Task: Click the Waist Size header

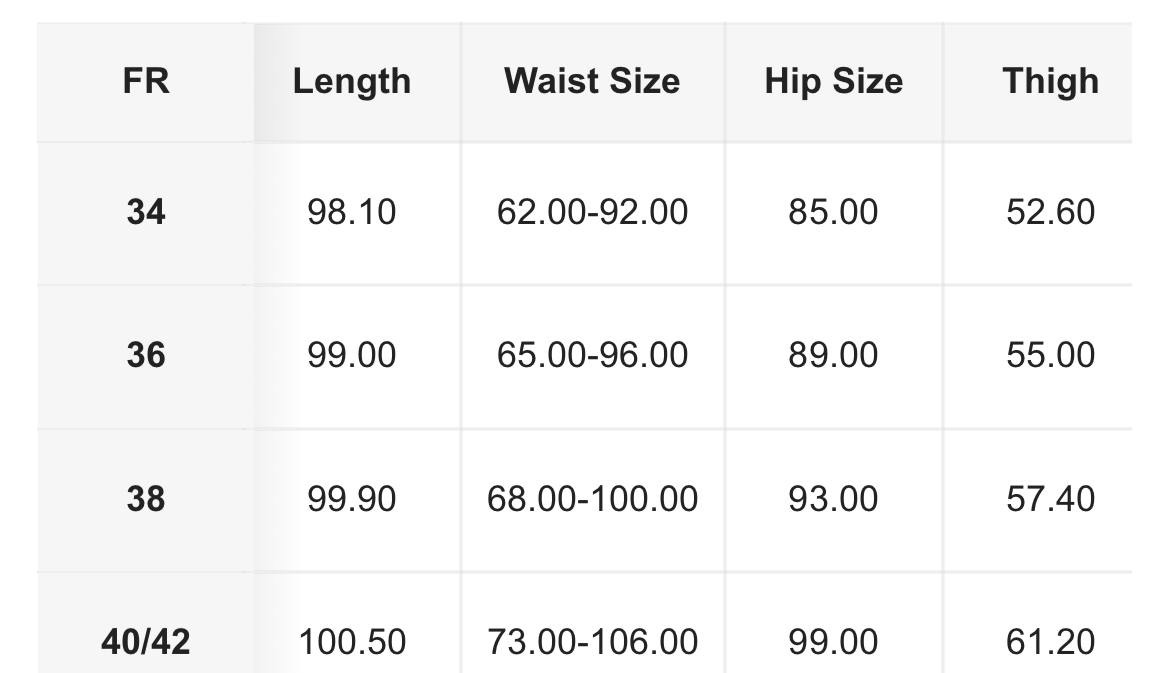Action: coord(592,81)
